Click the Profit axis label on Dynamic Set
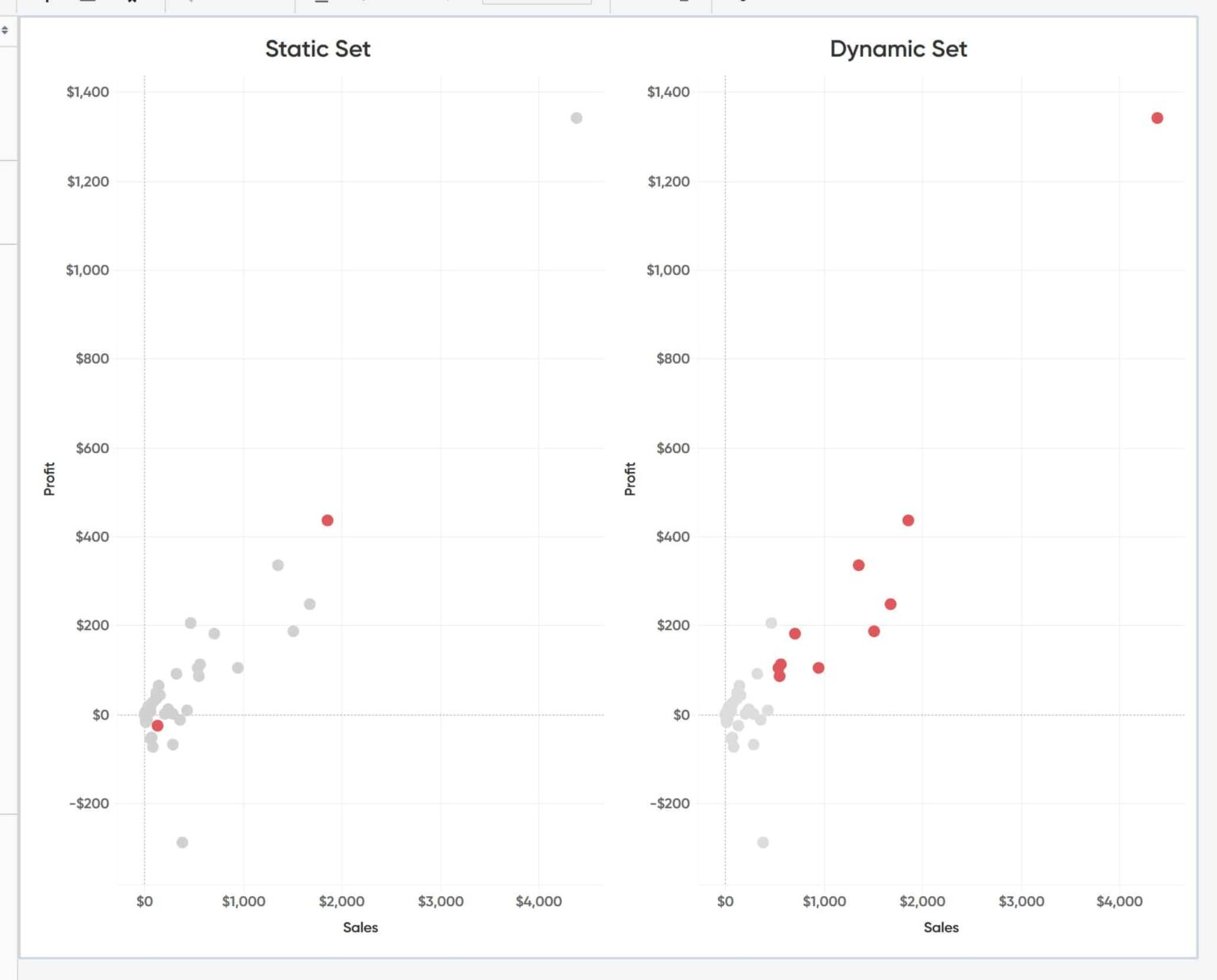The height and width of the screenshot is (980, 1217). click(630, 478)
